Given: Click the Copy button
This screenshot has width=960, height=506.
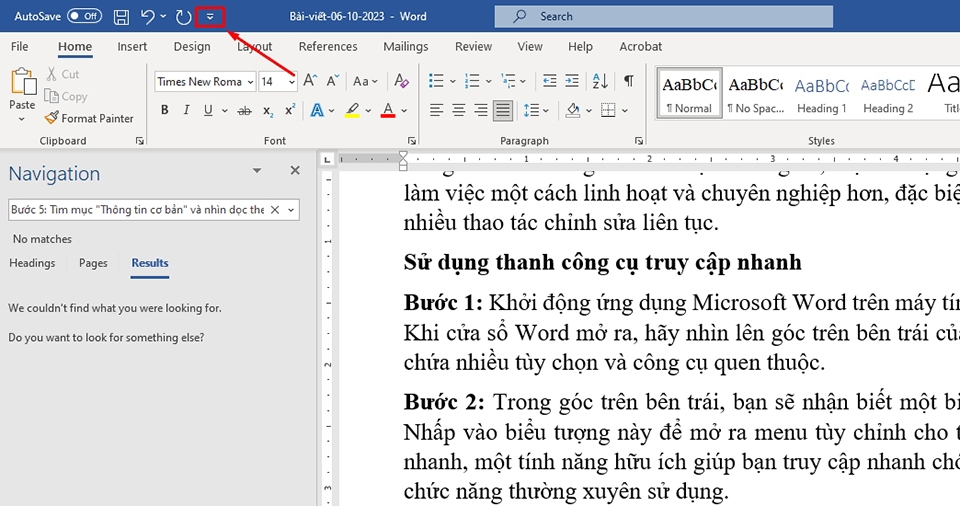Looking at the screenshot, I should (x=66, y=96).
